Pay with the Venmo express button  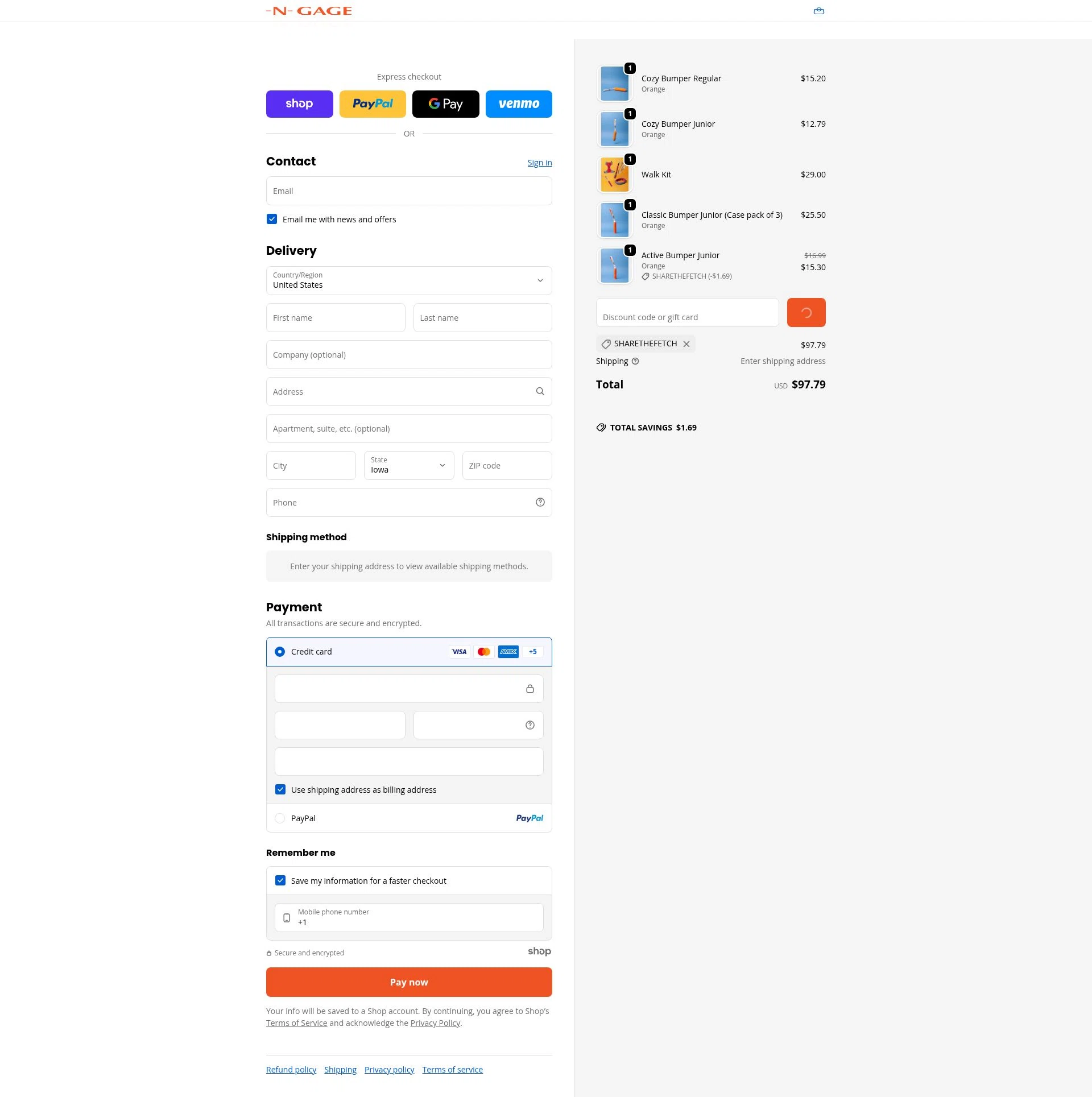[519, 104]
